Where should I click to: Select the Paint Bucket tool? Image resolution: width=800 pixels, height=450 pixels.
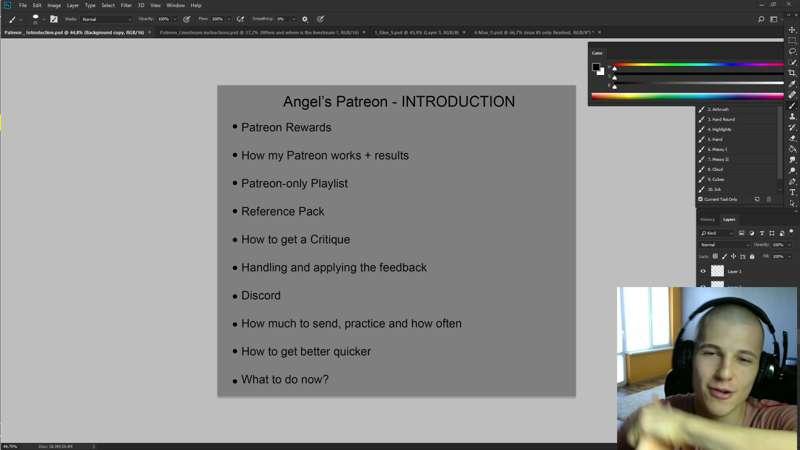click(x=792, y=149)
